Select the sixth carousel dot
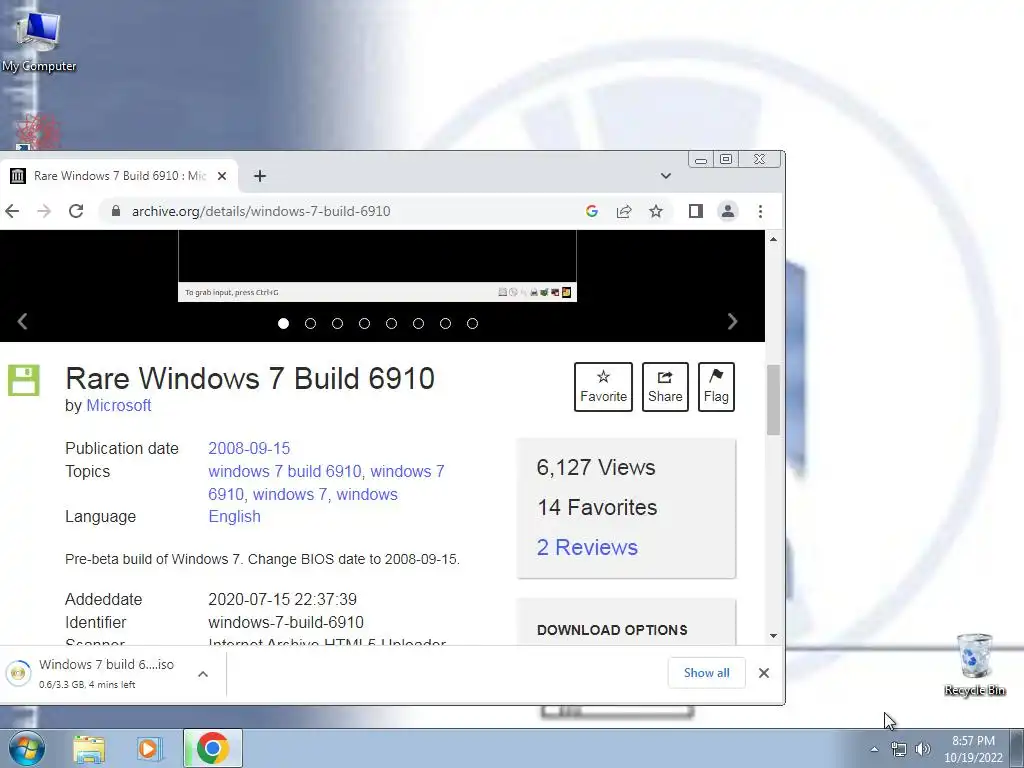This screenshot has height=768, width=1024. coord(419,323)
